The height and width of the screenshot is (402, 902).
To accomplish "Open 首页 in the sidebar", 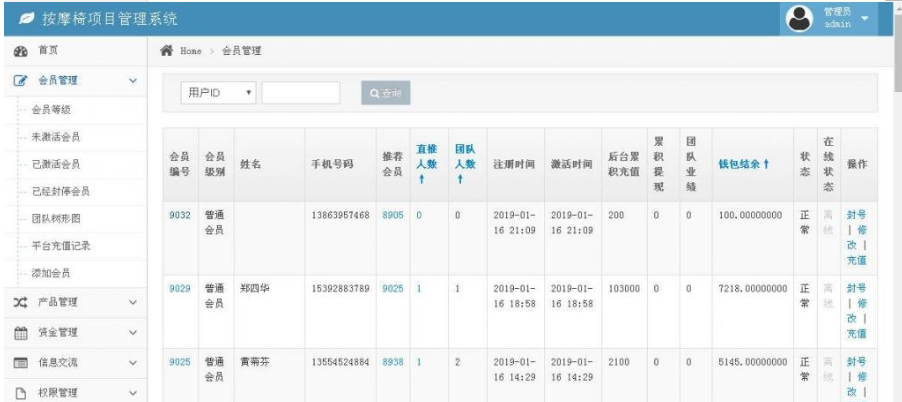I will (48, 51).
